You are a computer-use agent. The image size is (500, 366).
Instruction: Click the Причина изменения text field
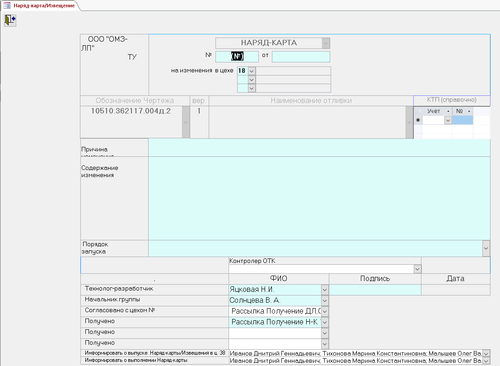(319, 148)
